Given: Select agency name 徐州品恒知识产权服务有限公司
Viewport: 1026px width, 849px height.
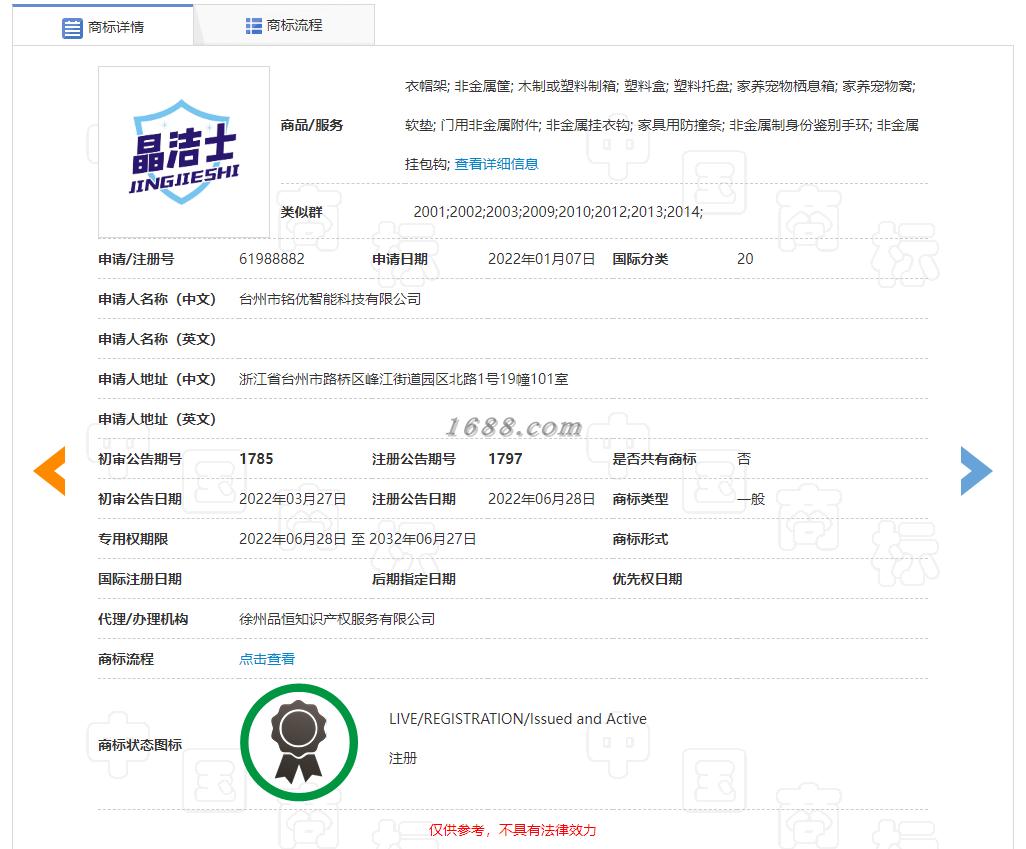Looking at the screenshot, I should pos(337,619).
